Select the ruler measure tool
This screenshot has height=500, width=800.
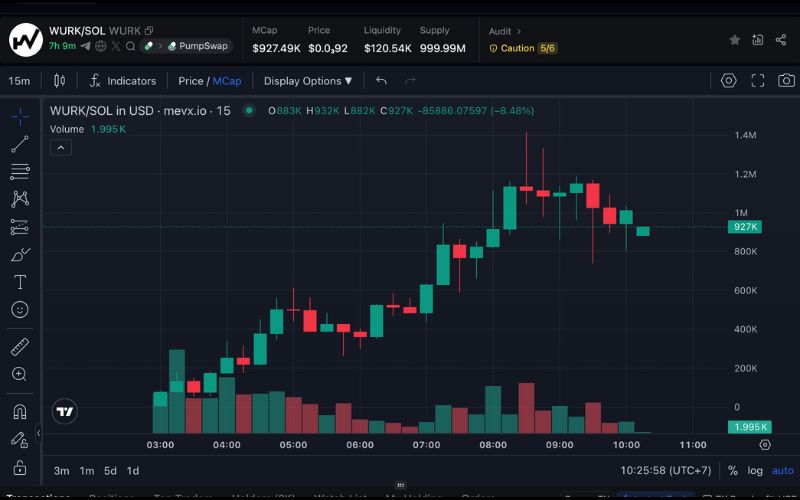(19, 347)
